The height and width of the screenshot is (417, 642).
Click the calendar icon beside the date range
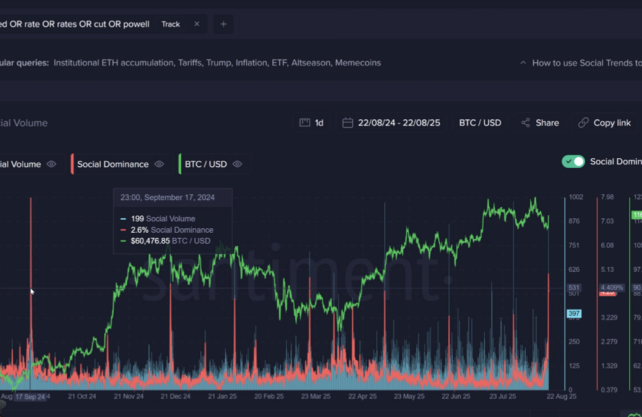click(x=348, y=123)
